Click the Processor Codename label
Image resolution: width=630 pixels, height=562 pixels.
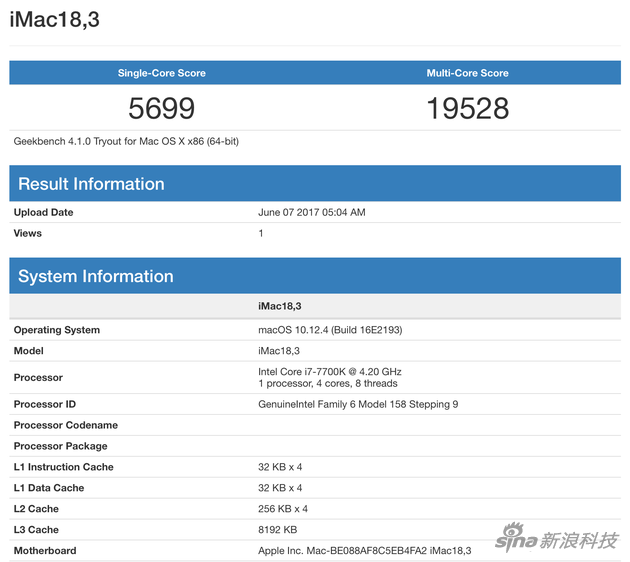tap(66, 425)
